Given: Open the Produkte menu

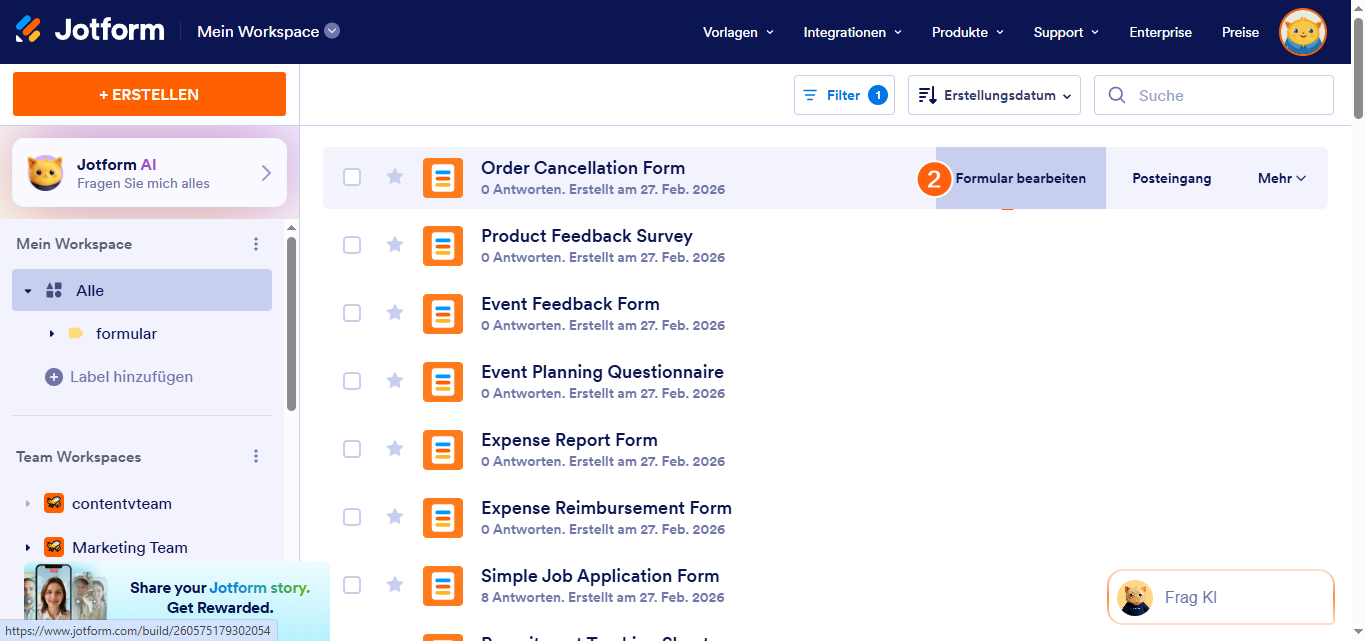Looking at the screenshot, I should tap(966, 32).
